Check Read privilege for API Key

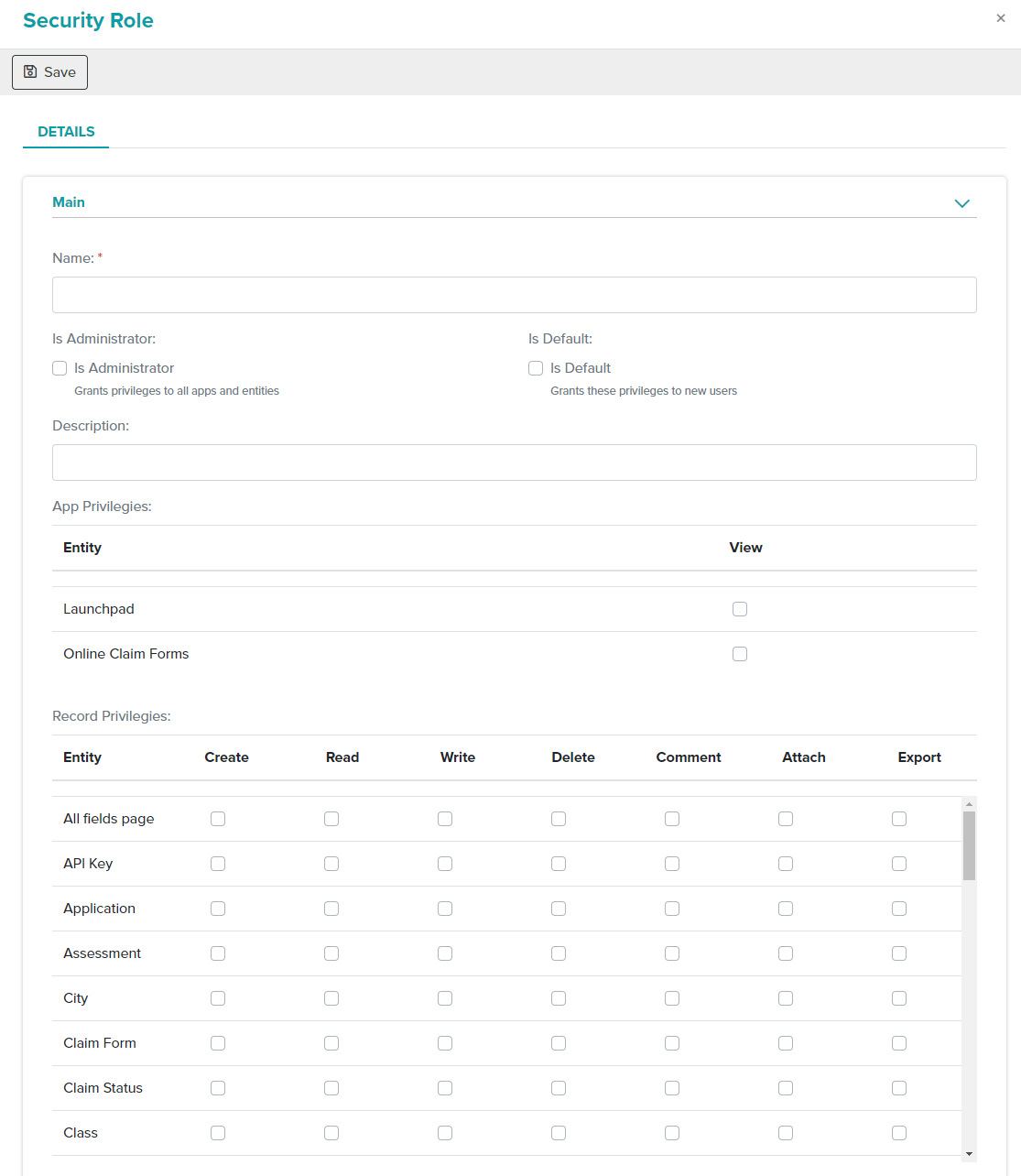331,864
